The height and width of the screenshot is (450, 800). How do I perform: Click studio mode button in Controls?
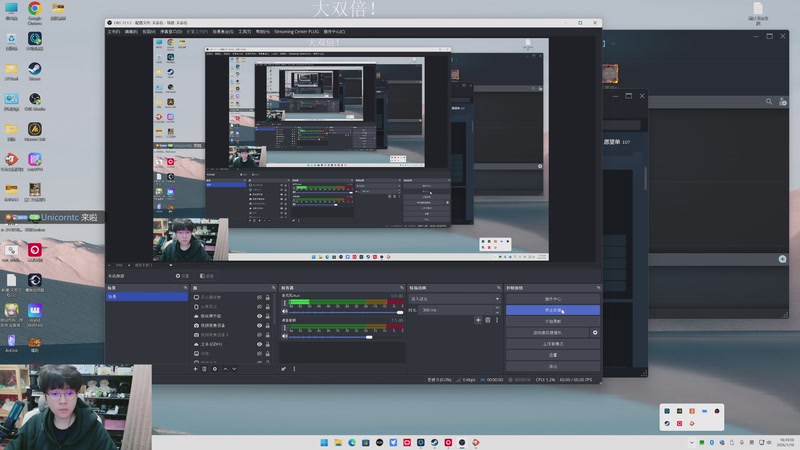(553, 344)
